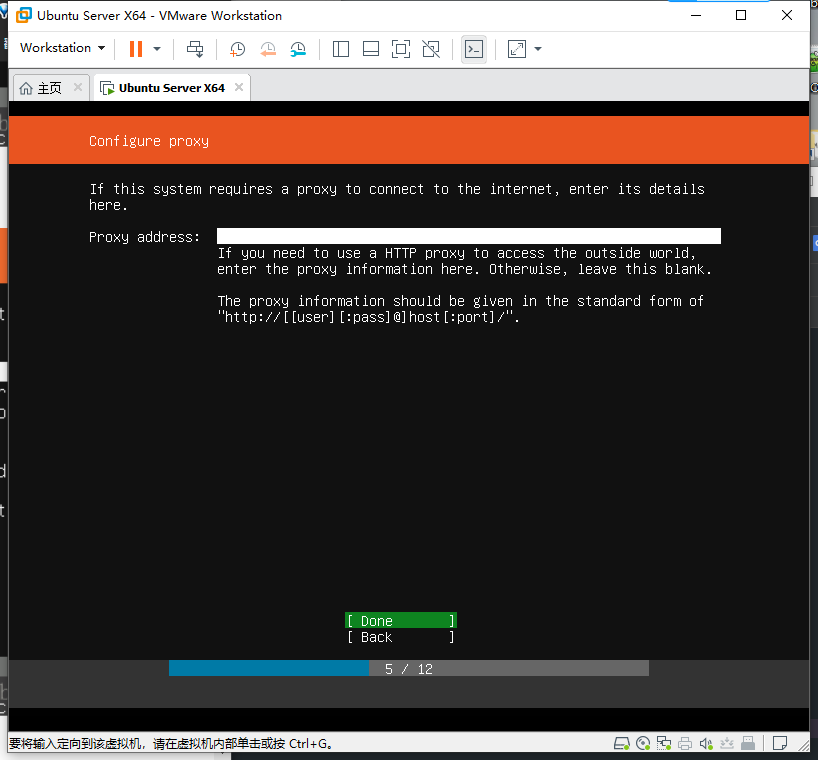Screen dimensions: 818x760
Task: Click the hard disk status icon
Action: point(622,743)
